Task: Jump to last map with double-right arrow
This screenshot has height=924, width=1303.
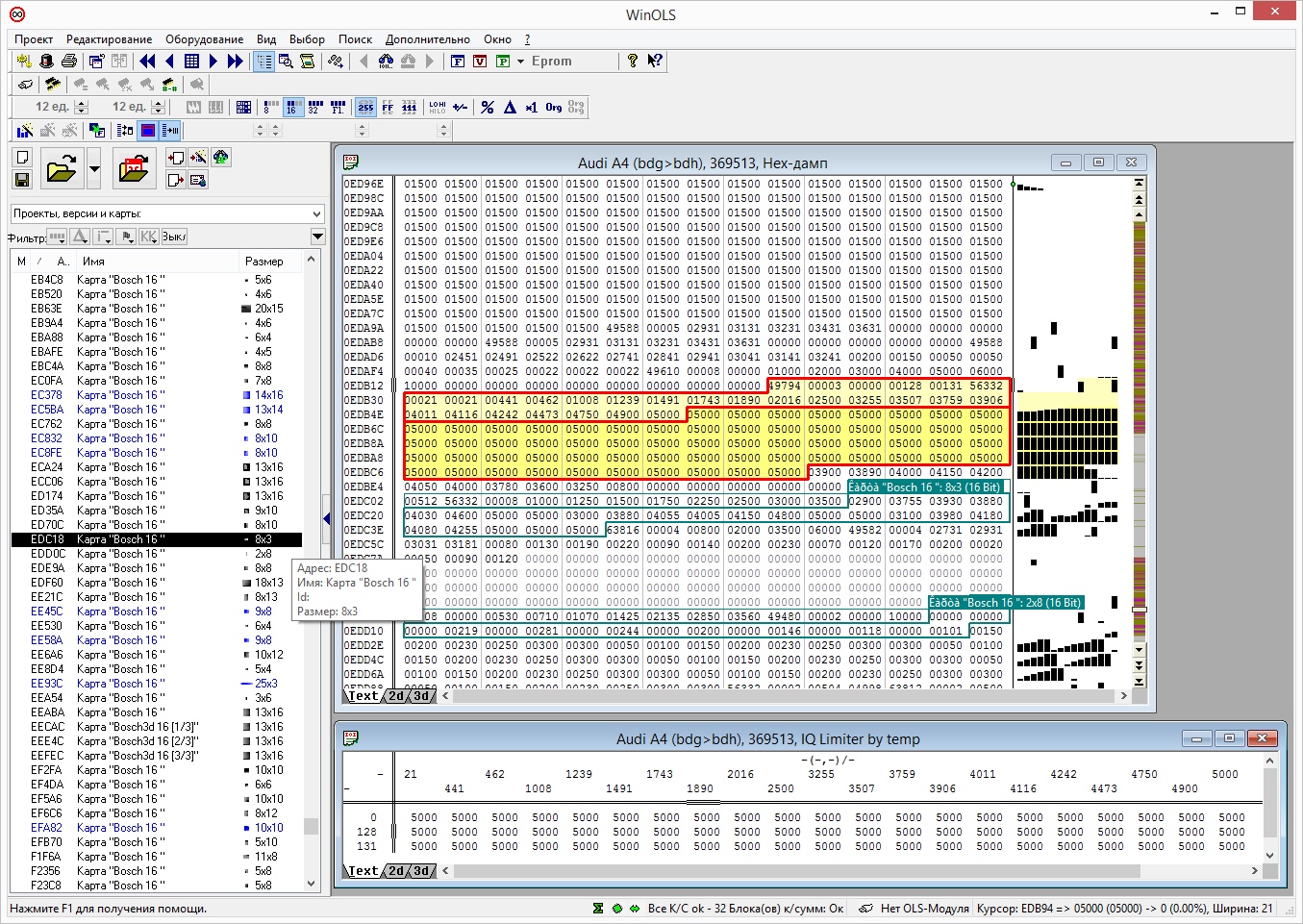Action: point(235,61)
